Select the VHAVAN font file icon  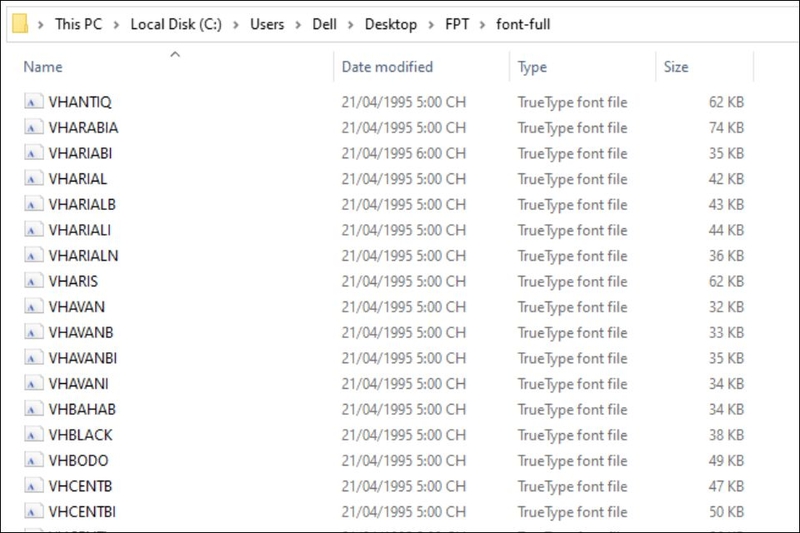(33, 307)
